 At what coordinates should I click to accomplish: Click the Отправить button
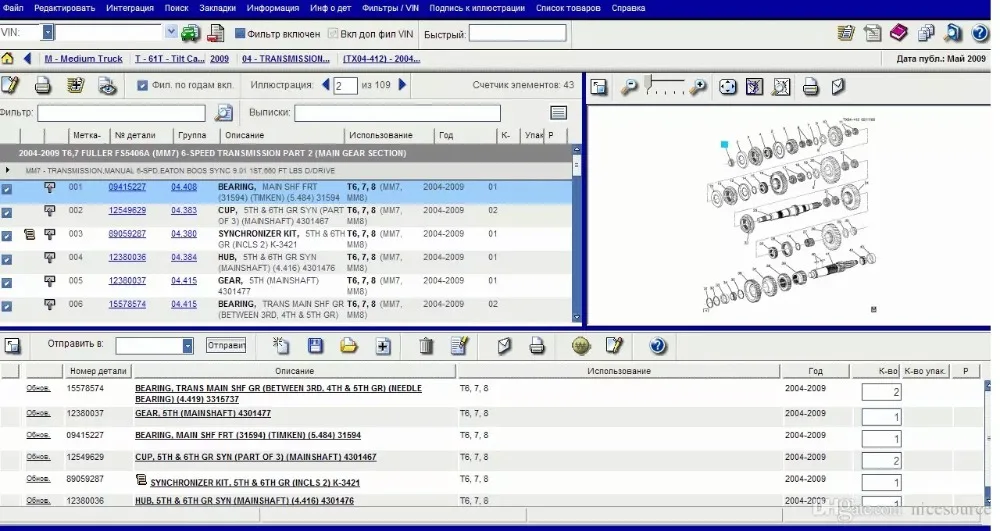(x=226, y=345)
